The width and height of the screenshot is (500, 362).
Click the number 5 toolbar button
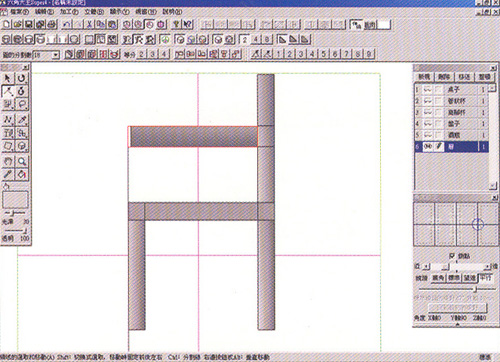(324, 54)
